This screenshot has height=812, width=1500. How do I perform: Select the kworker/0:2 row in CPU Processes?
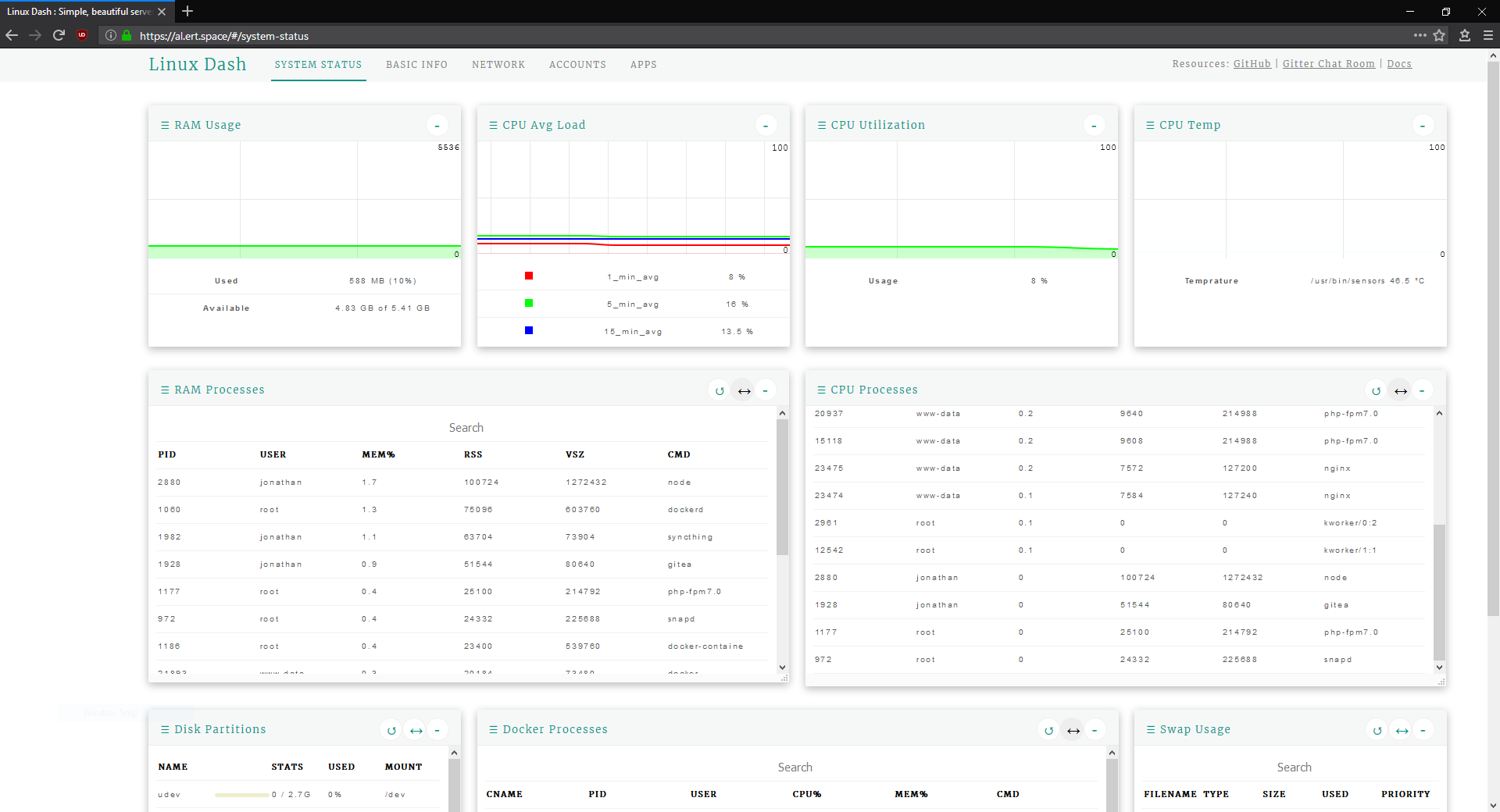tap(1120, 523)
